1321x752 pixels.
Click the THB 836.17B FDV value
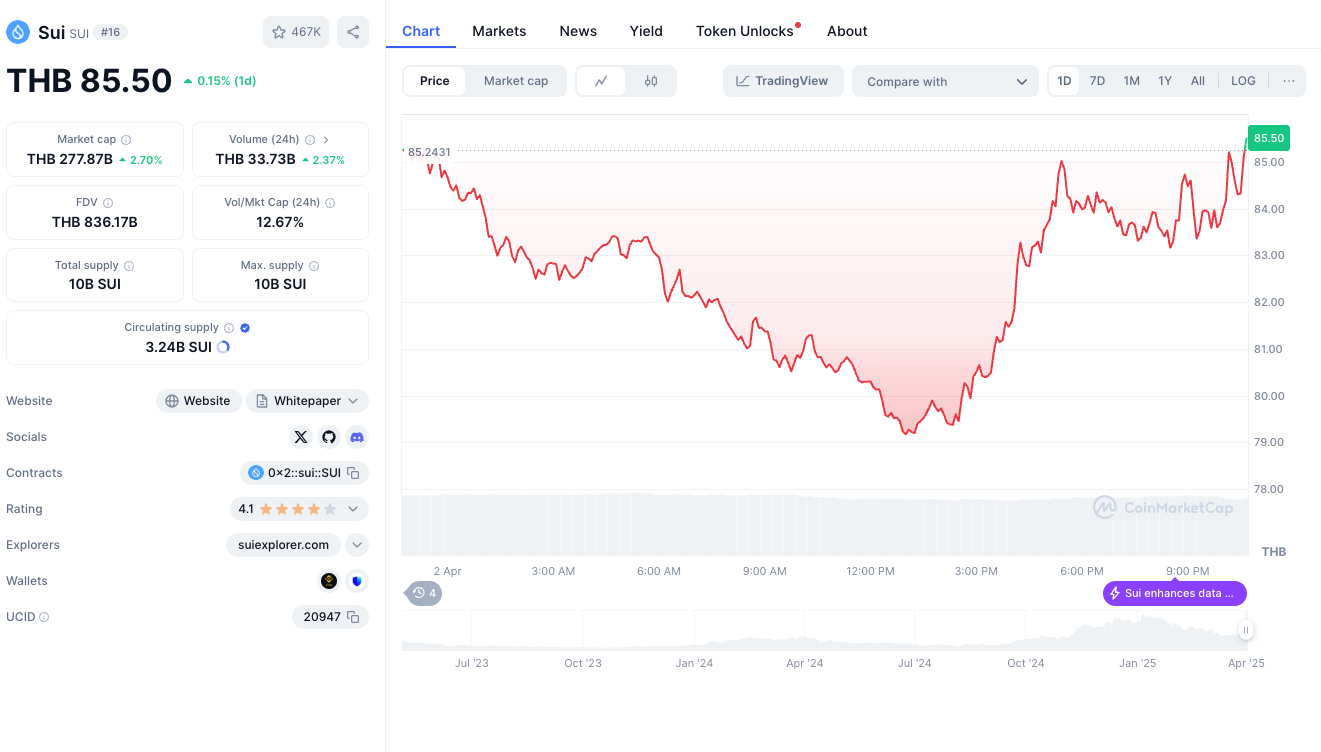95,222
